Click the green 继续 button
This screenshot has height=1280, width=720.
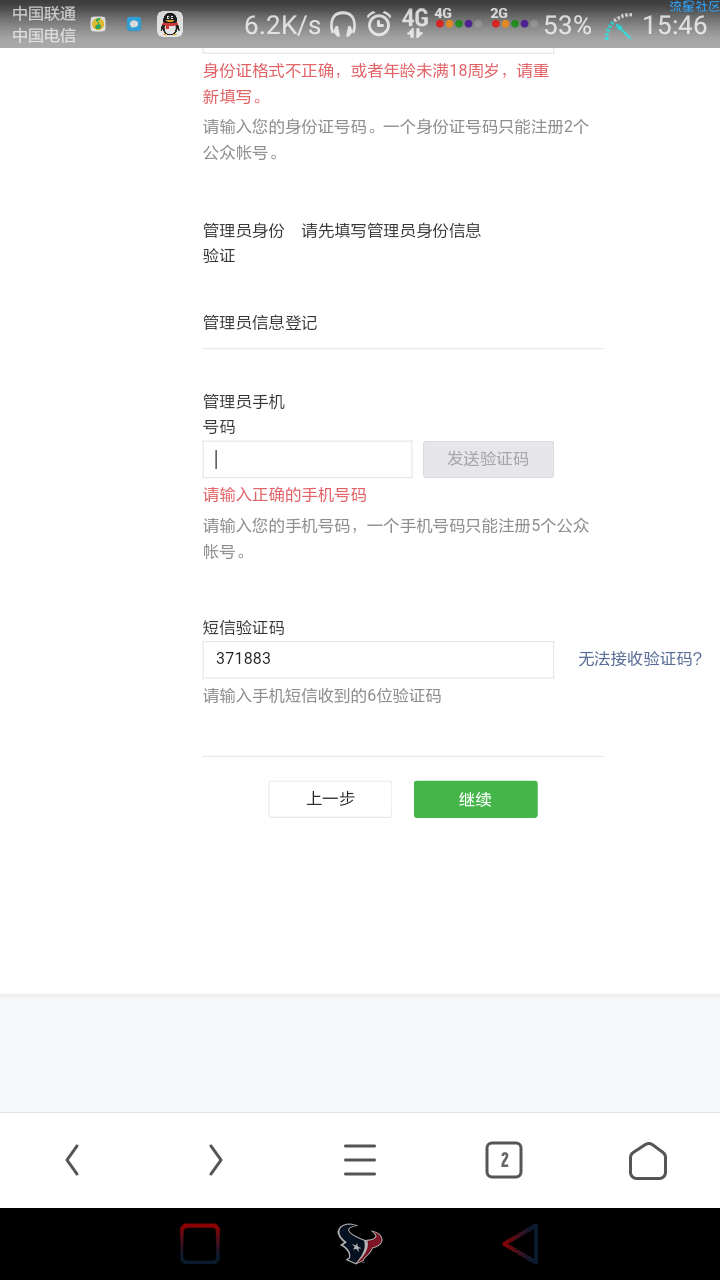click(476, 799)
